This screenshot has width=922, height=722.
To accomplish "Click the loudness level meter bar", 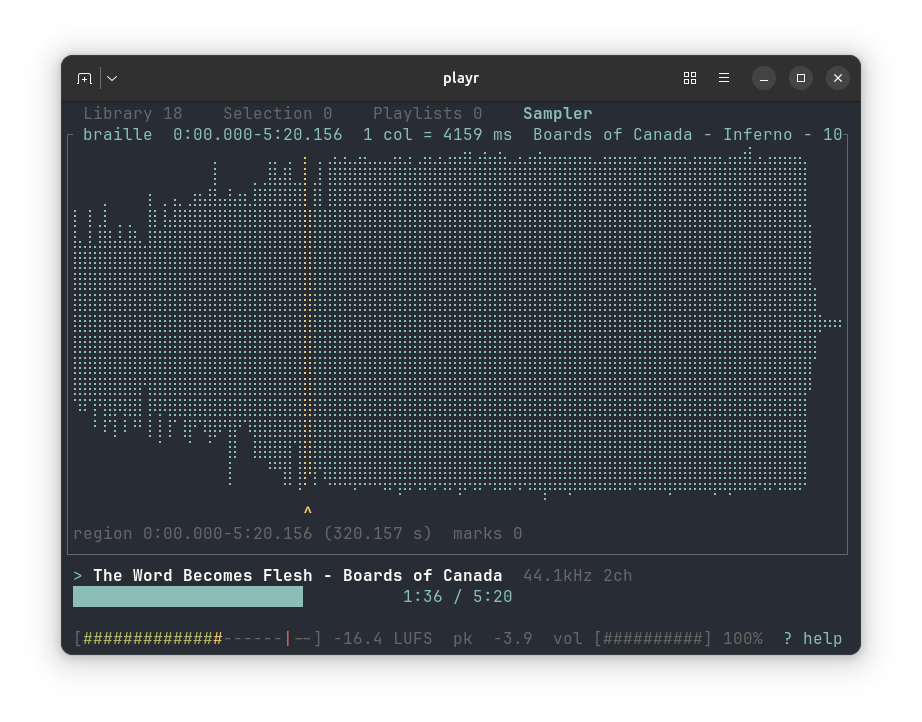I will click(198, 639).
